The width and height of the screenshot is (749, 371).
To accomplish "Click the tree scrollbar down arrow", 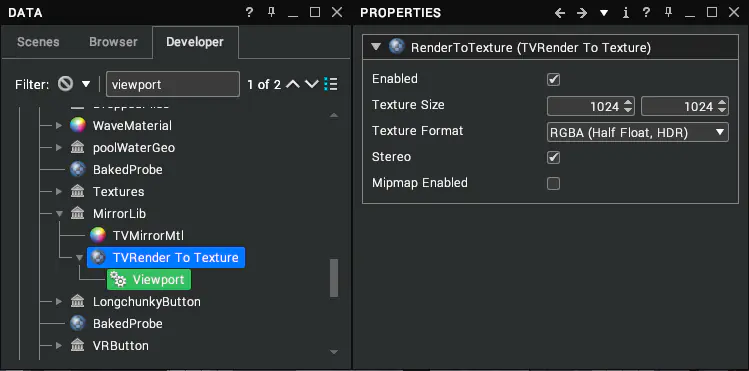I will (x=334, y=352).
